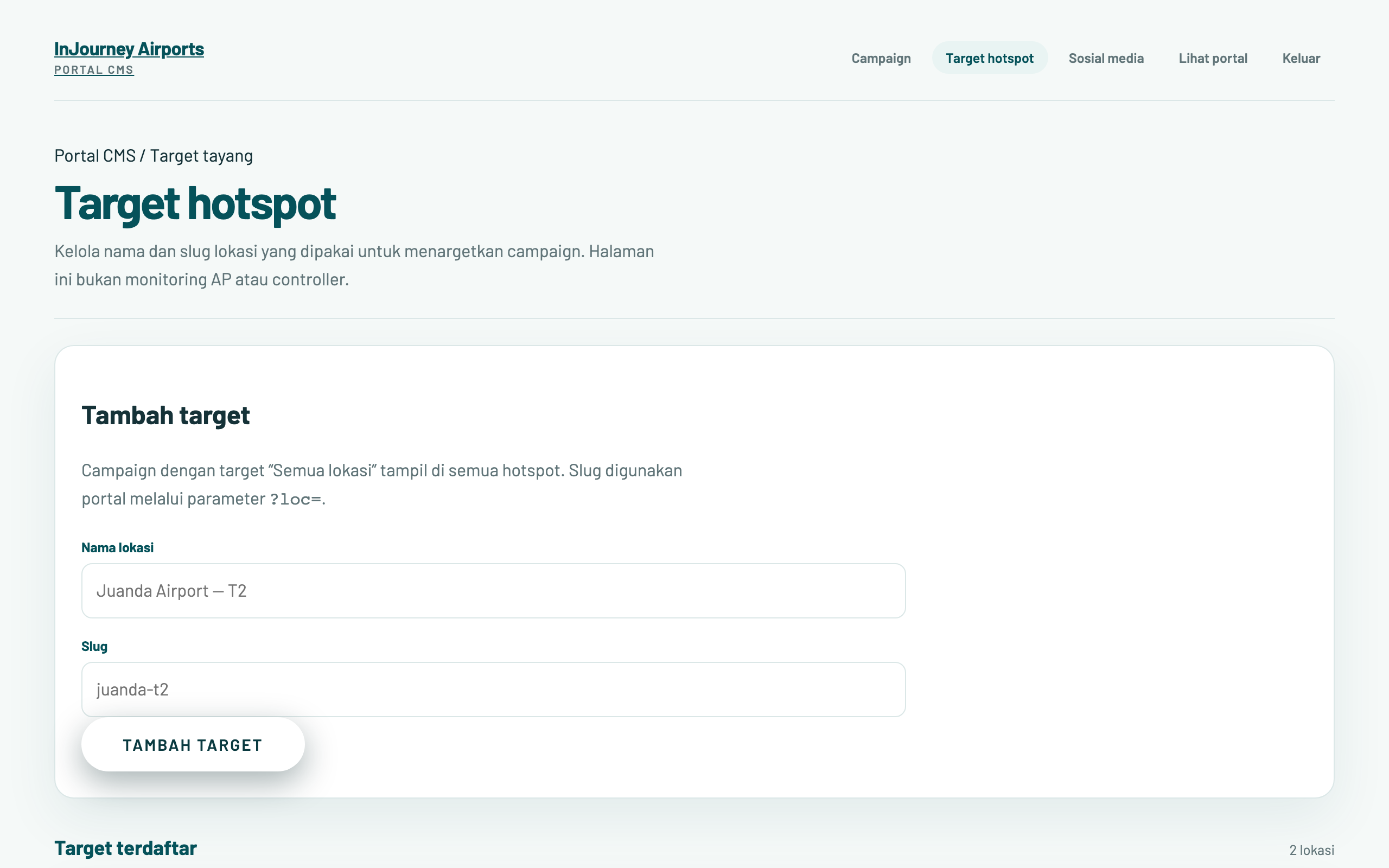Click the "Target terdaftar" section heading
Viewport: 1389px width, 868px height.
click(x=126, y=848)
